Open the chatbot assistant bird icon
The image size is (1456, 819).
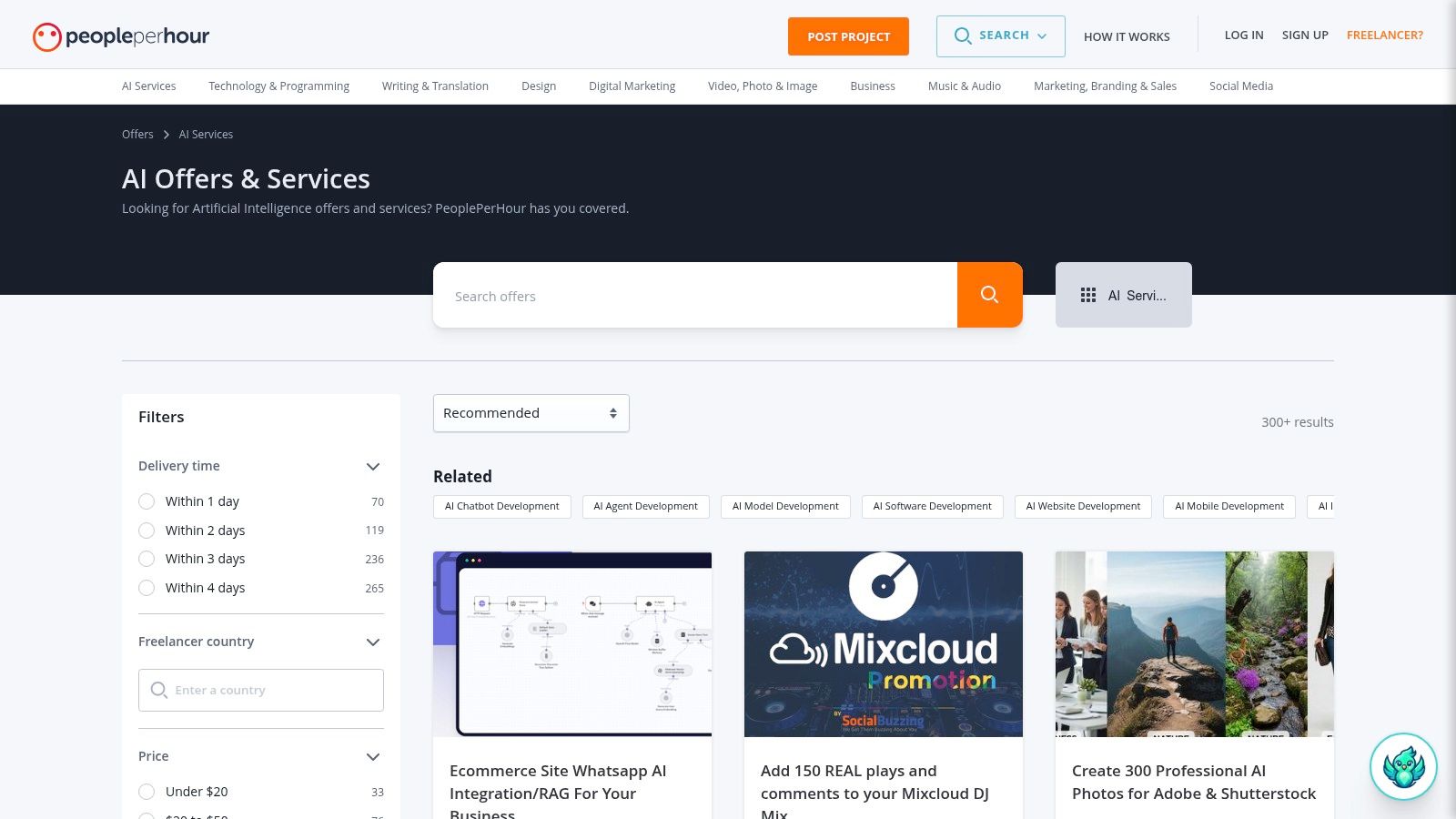pyautogui.click(x=1404, y=766)
